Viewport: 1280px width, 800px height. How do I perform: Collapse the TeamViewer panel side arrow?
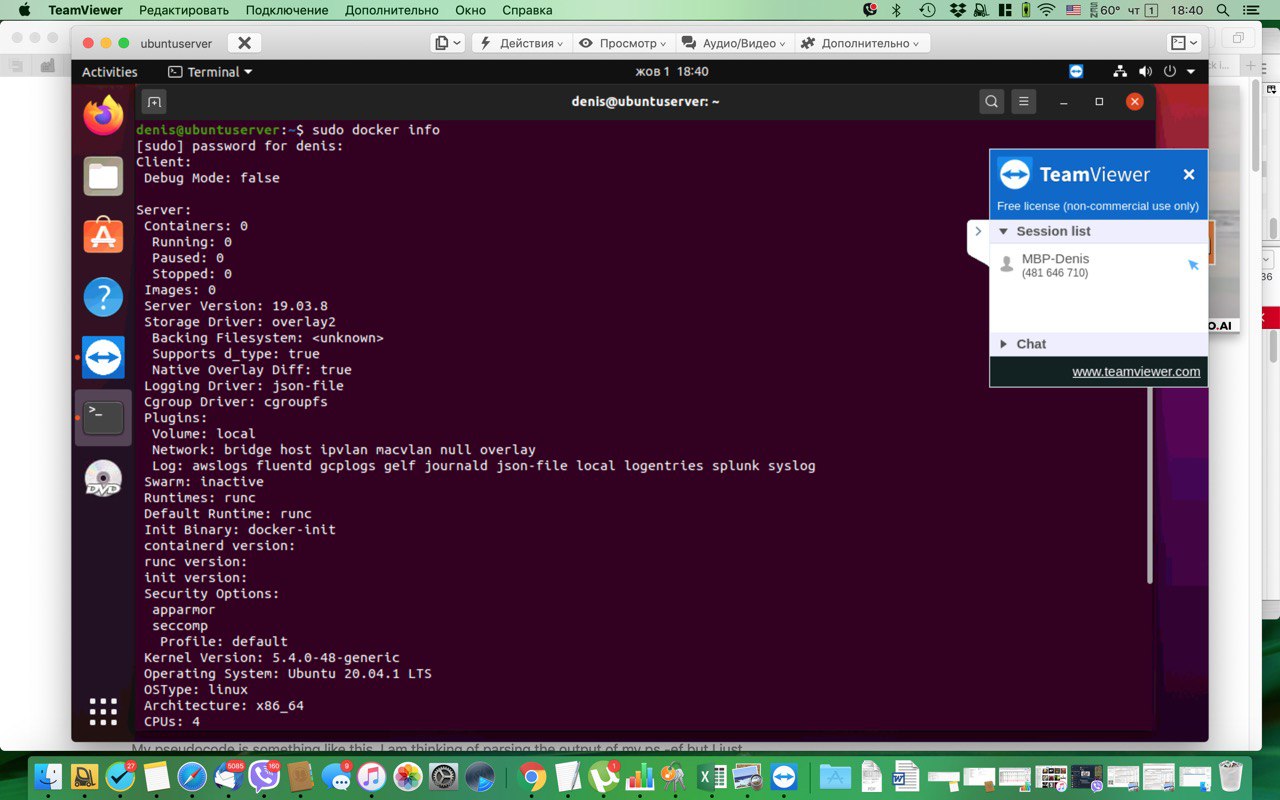point(978,231)
